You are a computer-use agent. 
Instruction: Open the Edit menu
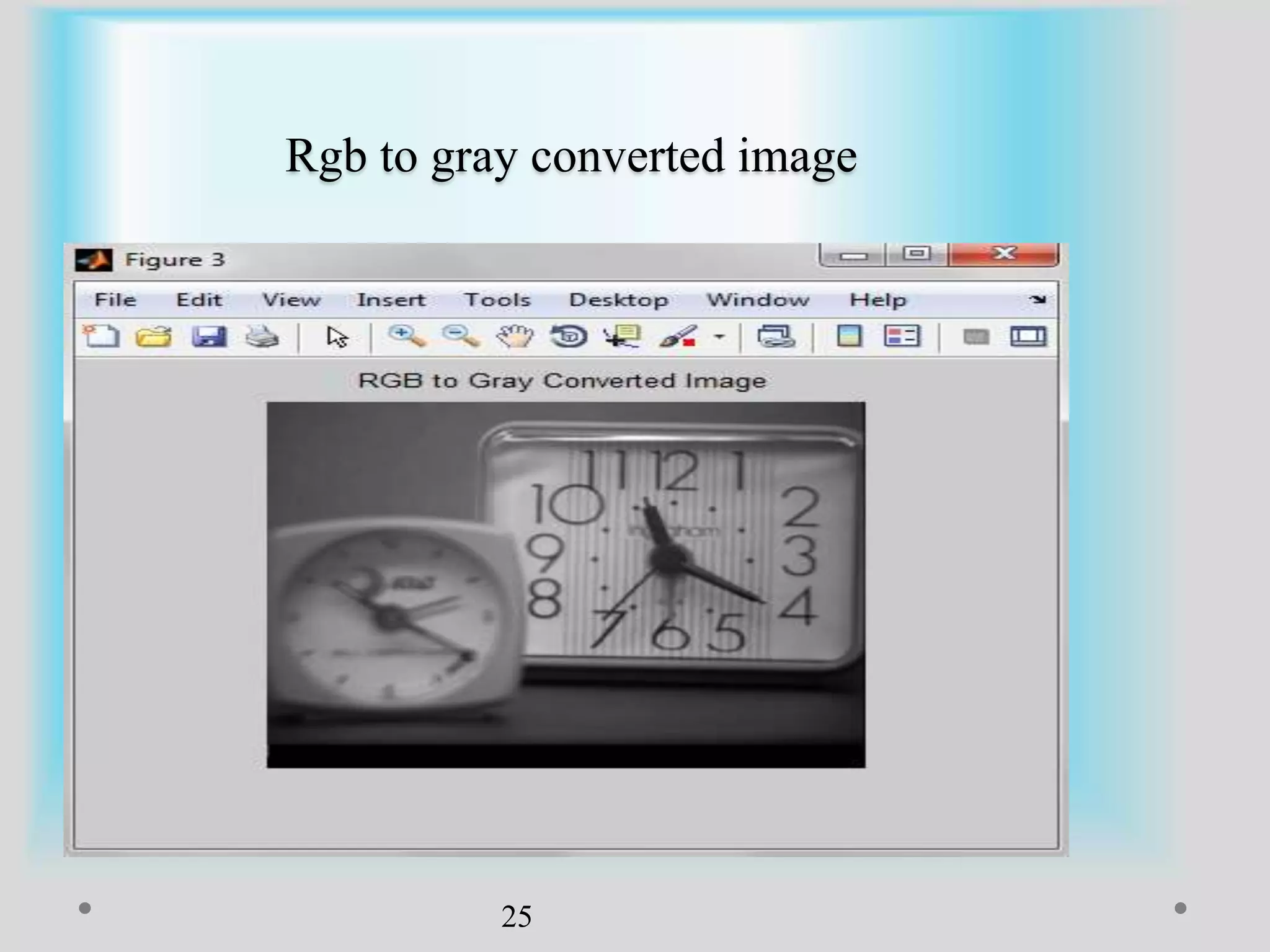tap(199, 300)
